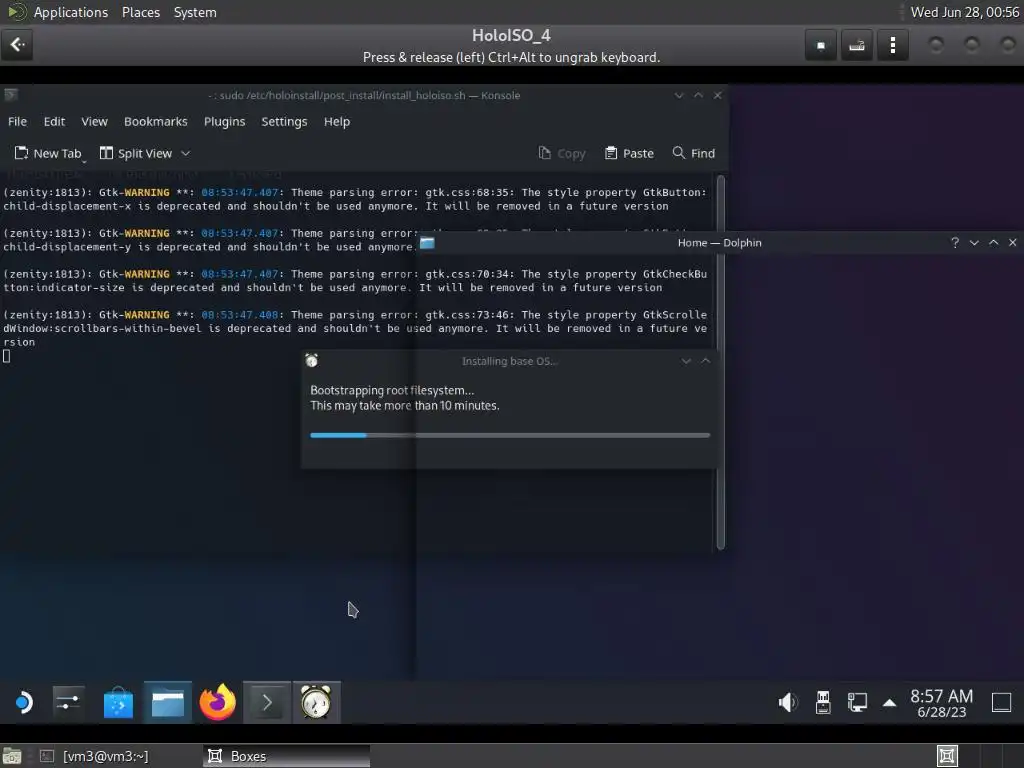This screenshot has height=768, width=1024.
Task: Click the HoloISO_4 title text
Action: click(x=511, y=36)
